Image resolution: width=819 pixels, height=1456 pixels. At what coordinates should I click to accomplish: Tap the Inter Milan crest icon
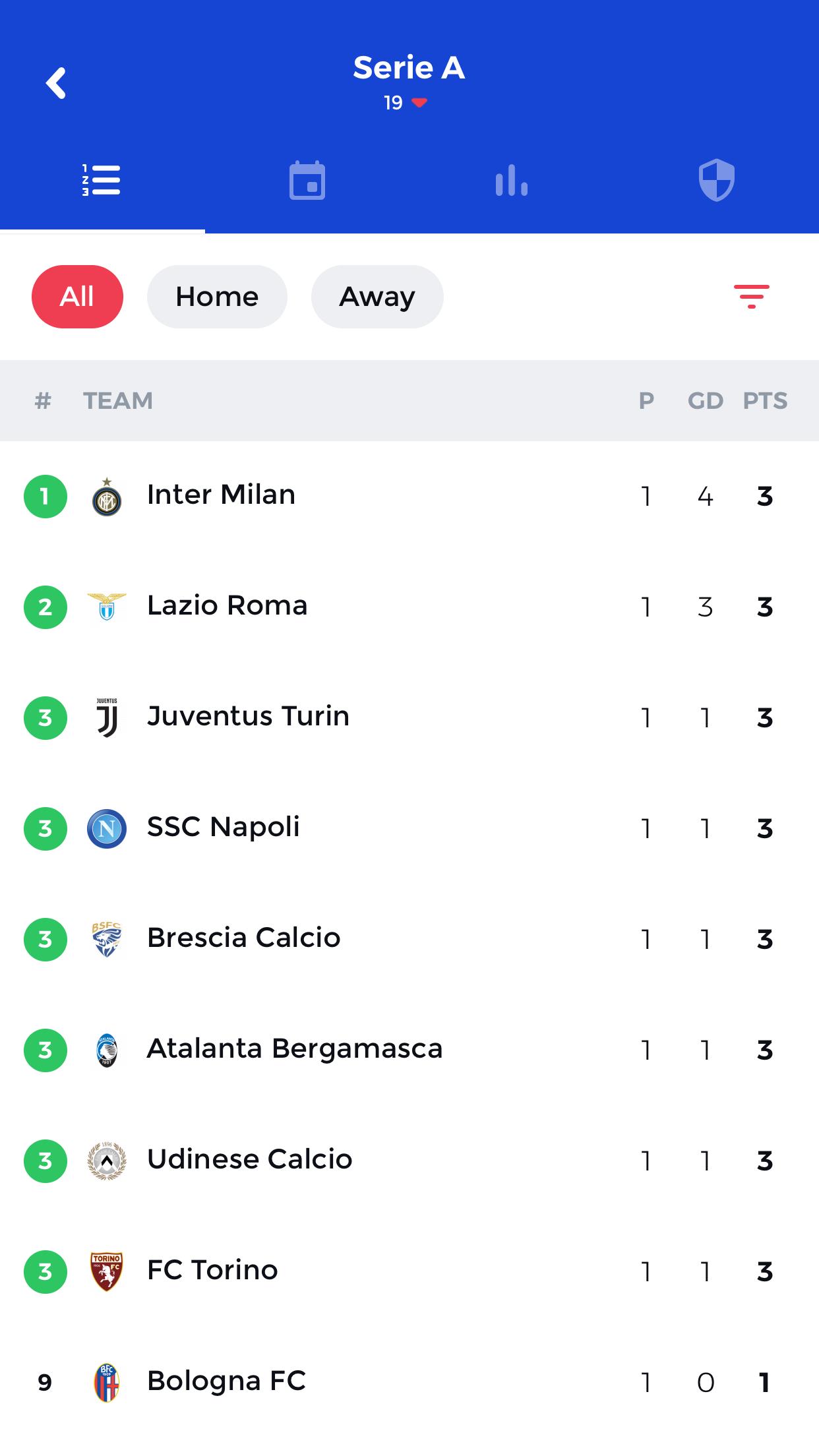point(107,497)
